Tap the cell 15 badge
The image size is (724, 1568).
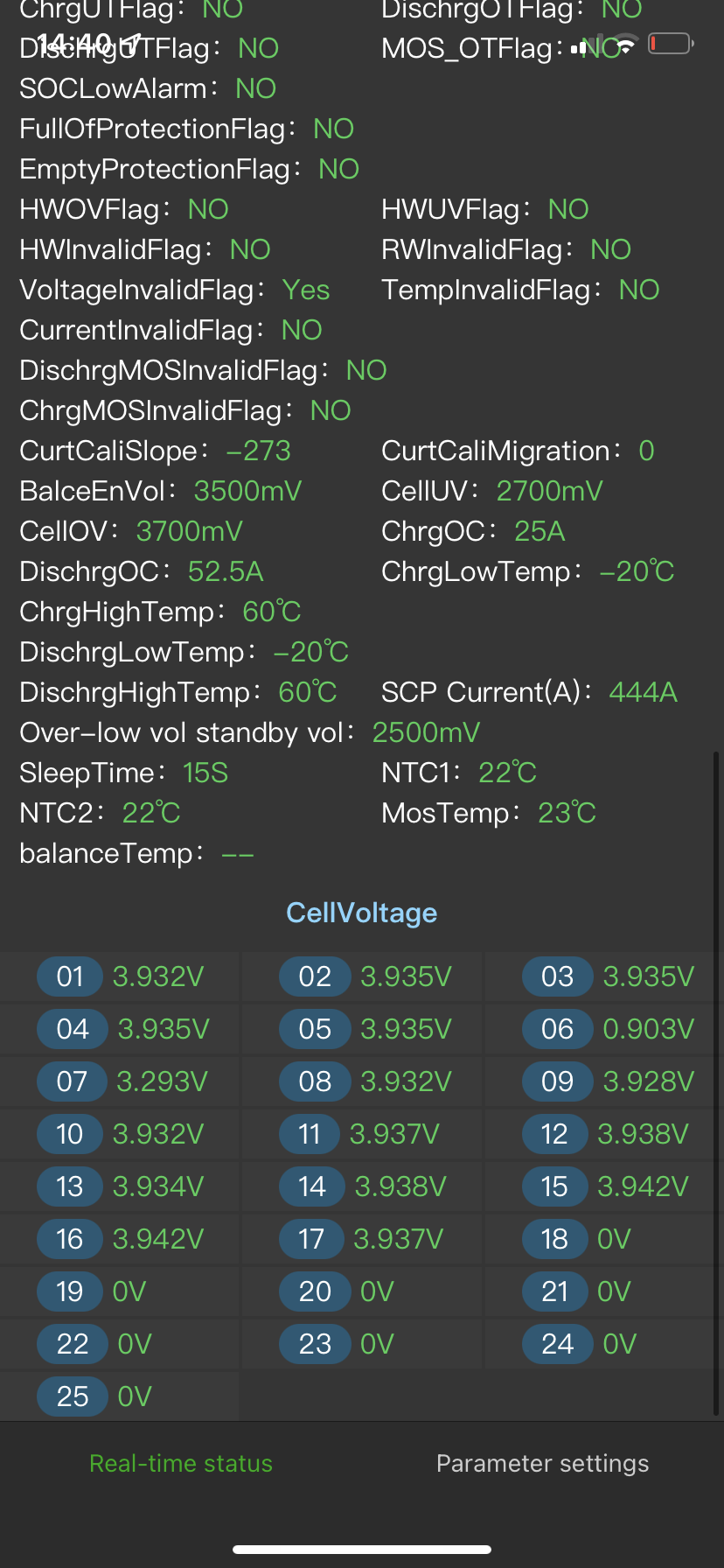click(554, 1186)
